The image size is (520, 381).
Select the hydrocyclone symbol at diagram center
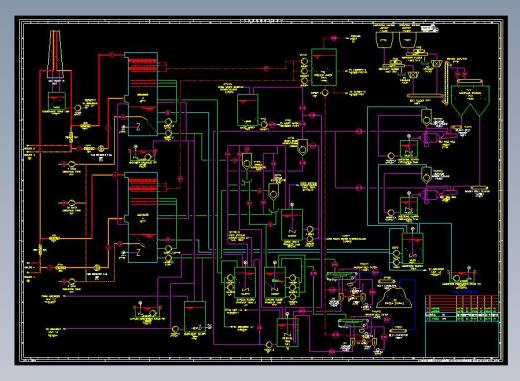[x=273, y=192]
